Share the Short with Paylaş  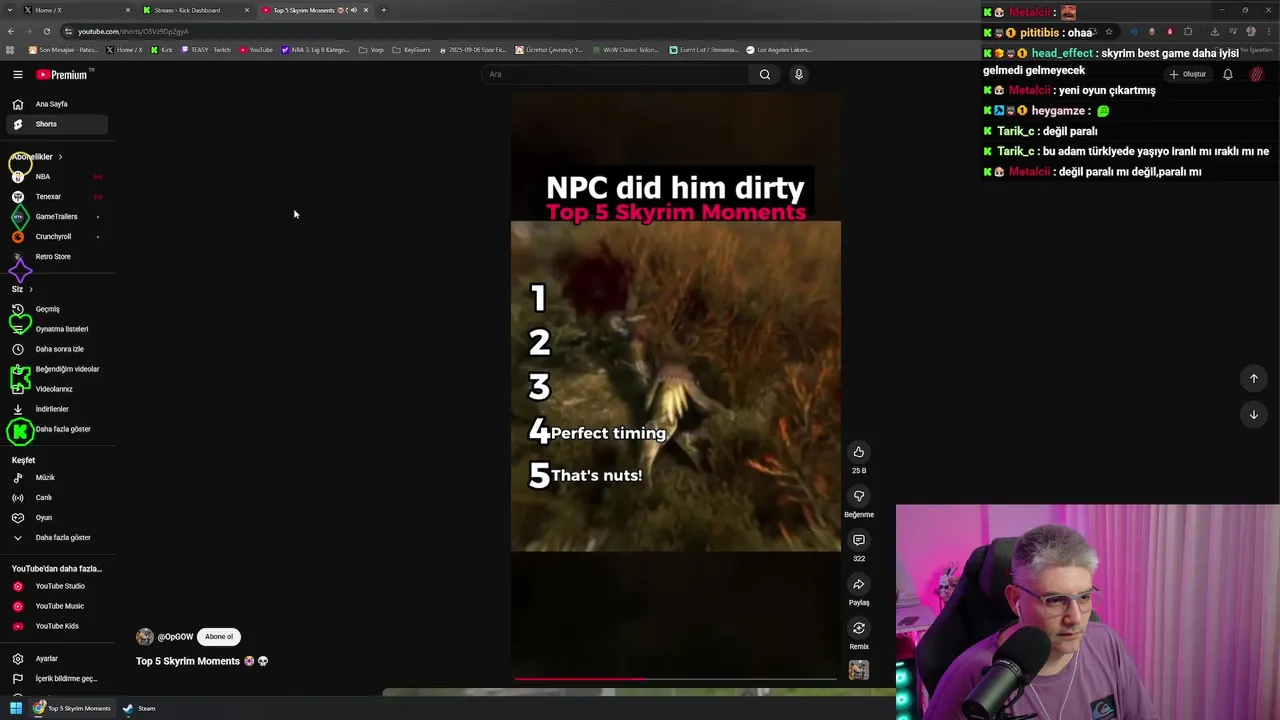click(x=859, y=584)
